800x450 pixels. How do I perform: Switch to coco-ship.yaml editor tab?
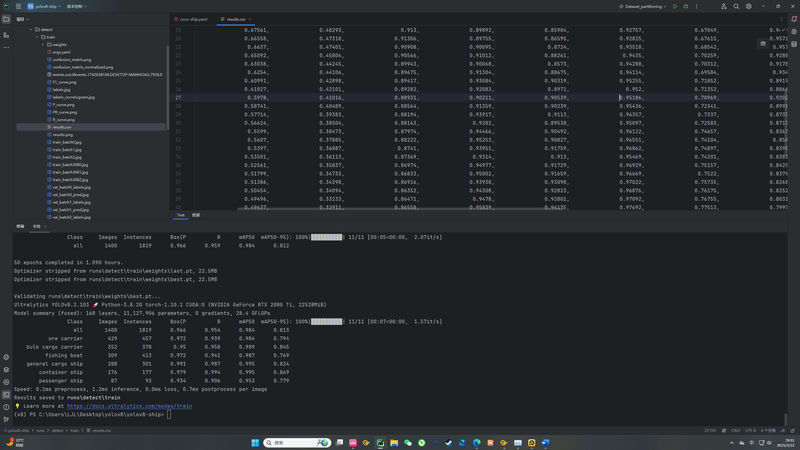[191, 19]
